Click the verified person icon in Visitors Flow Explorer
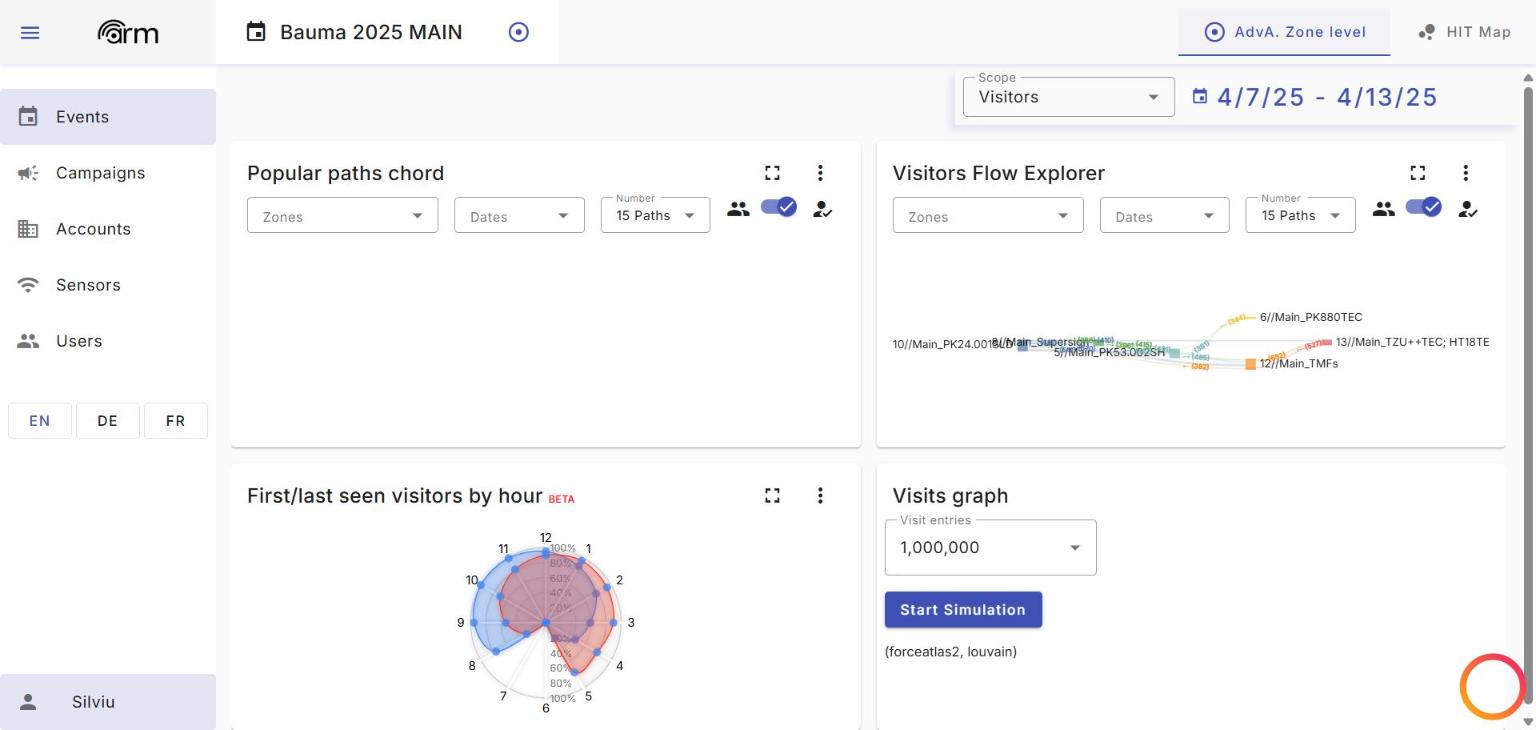The height and width of the screenshot is (730, 1536). click(x=1468, y=209)
